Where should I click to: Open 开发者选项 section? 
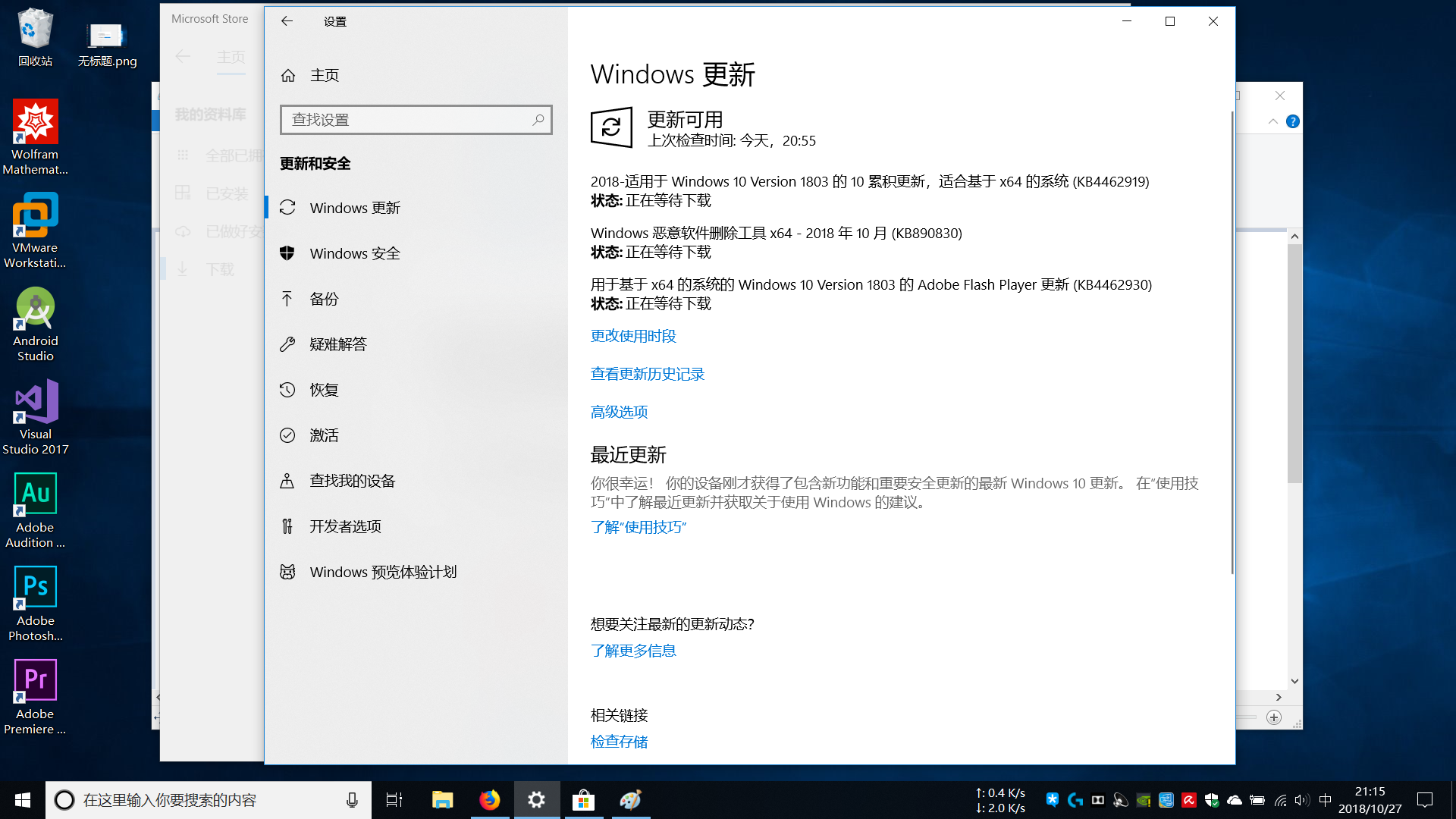pyautogui.click(x=416, y=526)
